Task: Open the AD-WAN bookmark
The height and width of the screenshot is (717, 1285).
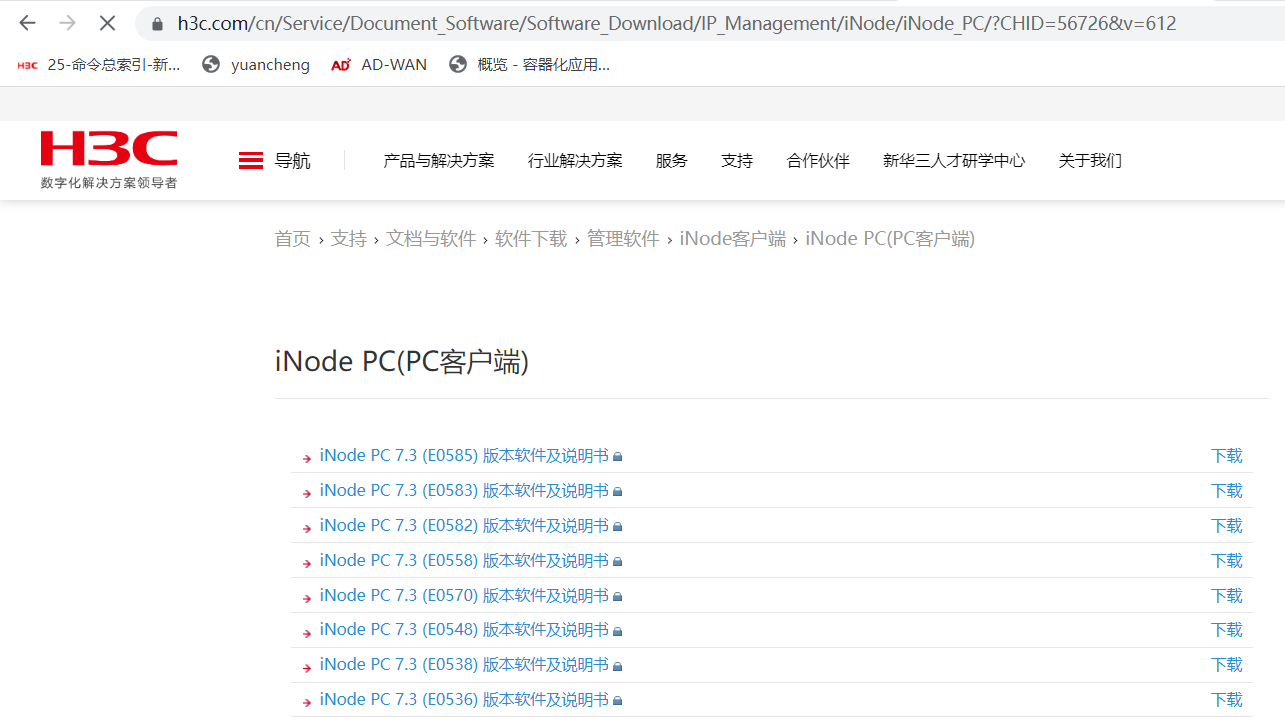Action: click(x=379, y=65)
